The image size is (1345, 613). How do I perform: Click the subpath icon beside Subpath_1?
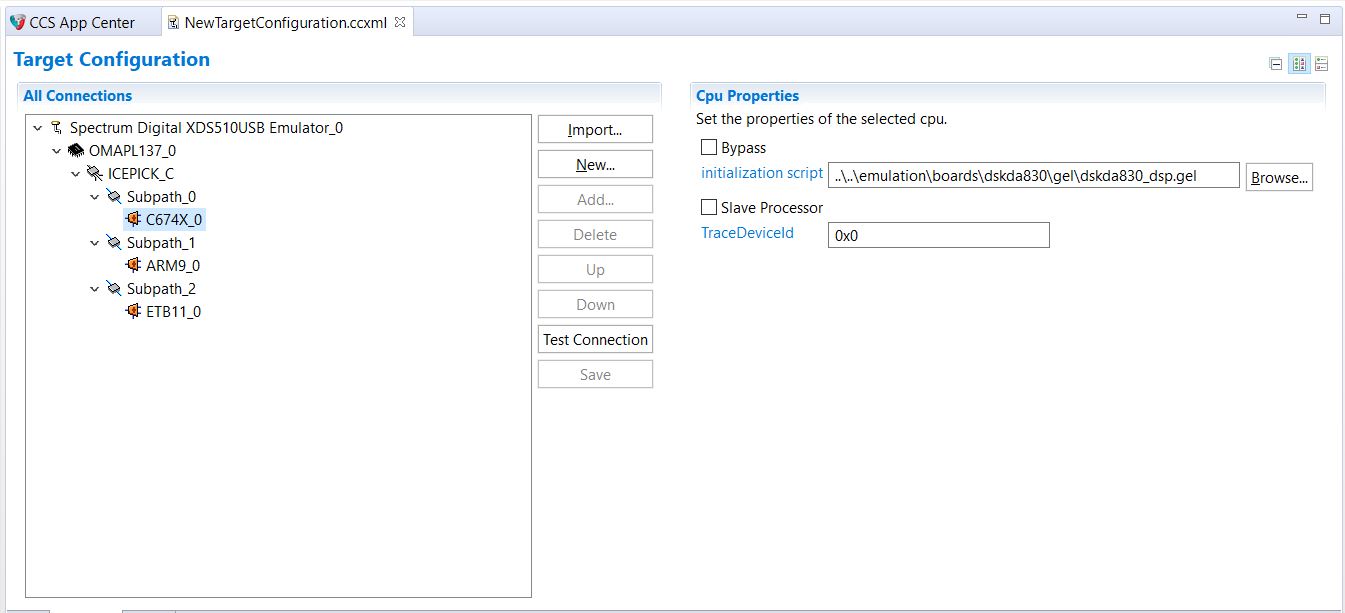click(x=114, y=243)
